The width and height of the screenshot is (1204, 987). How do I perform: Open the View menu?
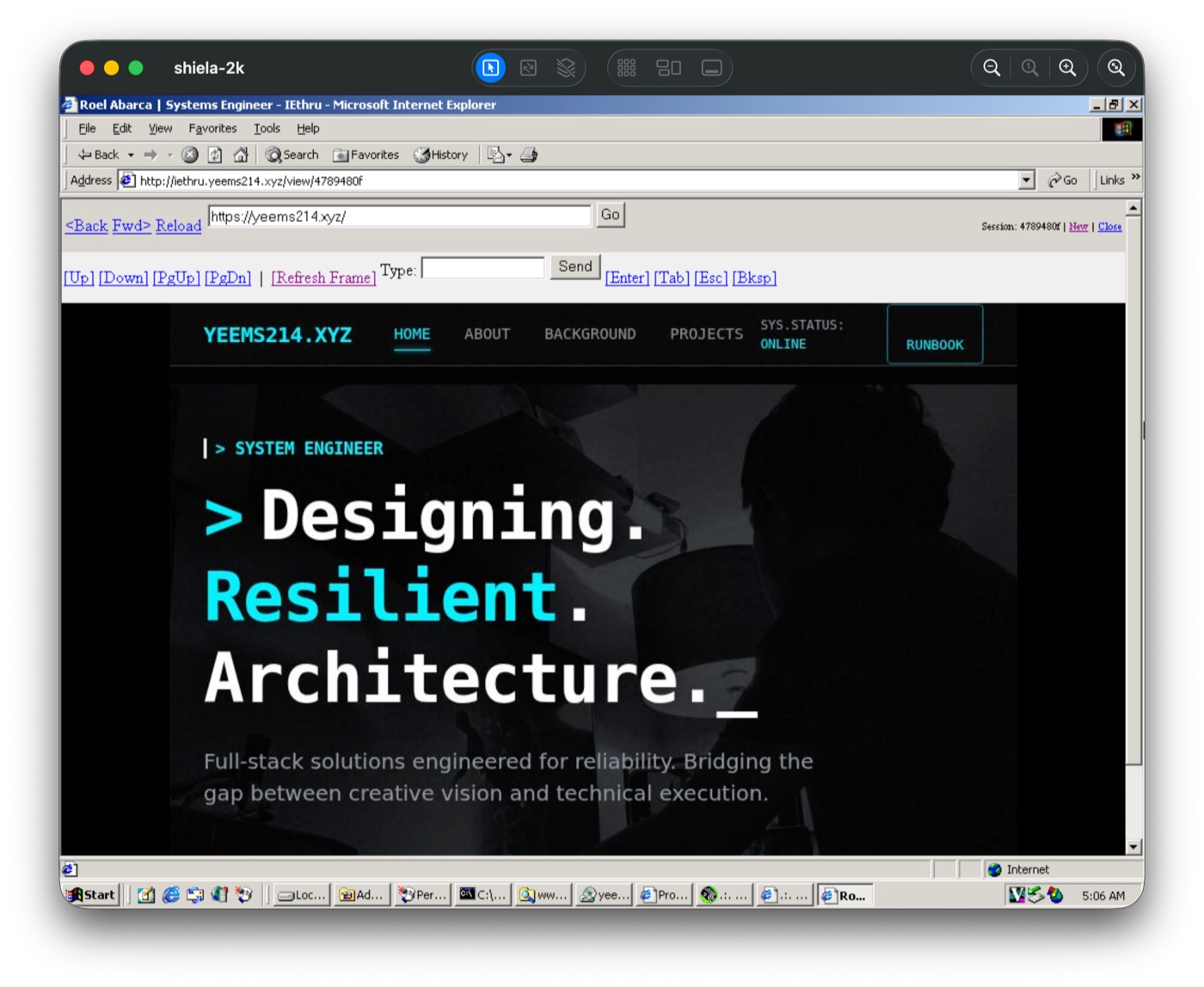pyautogui.click(x=160, y=128)
